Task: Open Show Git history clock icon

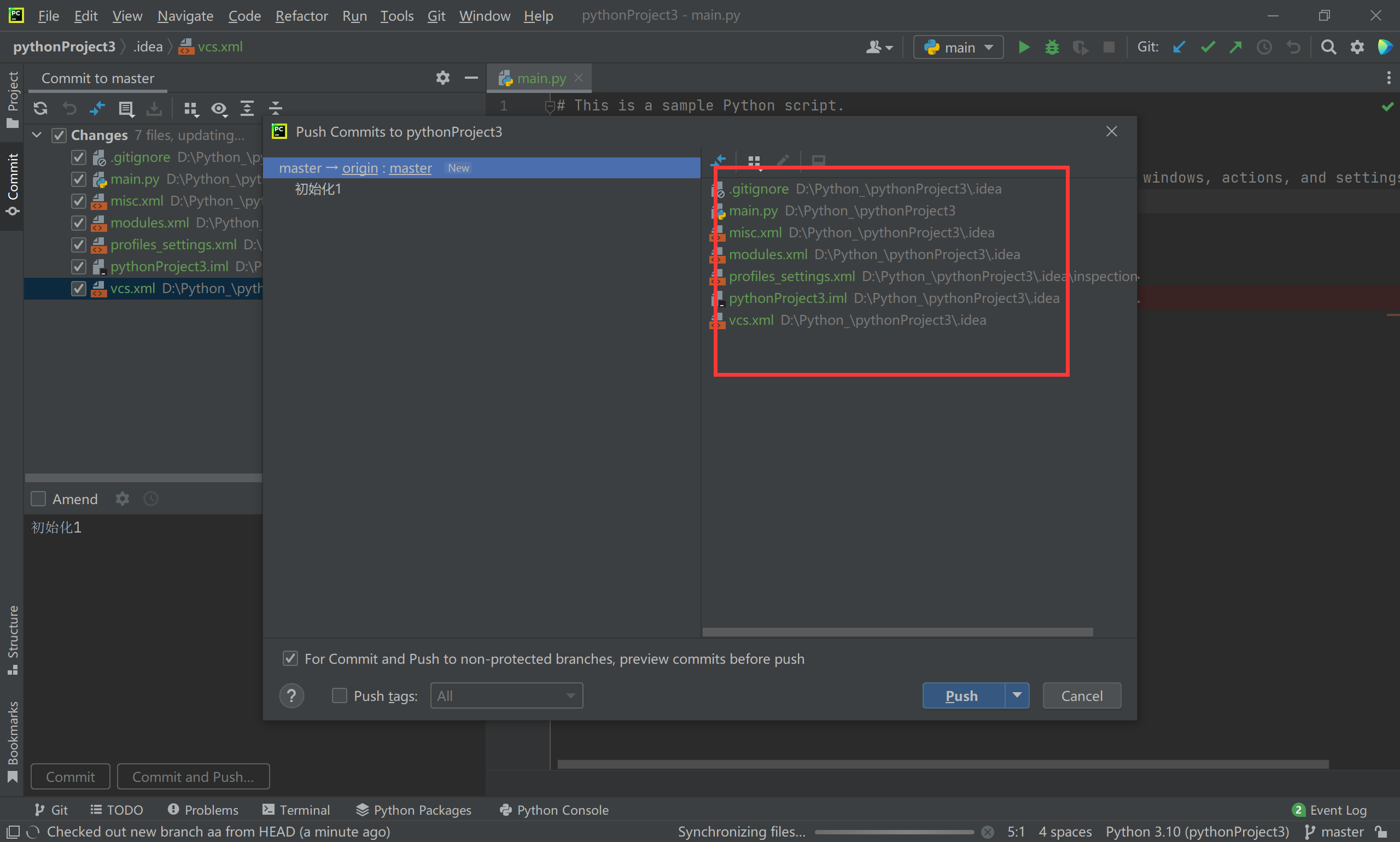Action: tap(1264, 47)
